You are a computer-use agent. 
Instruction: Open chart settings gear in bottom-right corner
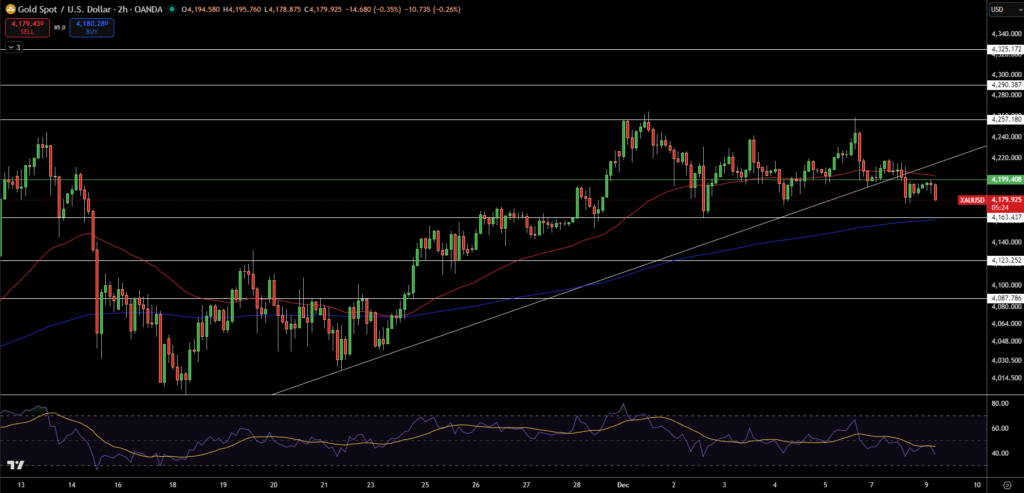tap(1006, 484)
